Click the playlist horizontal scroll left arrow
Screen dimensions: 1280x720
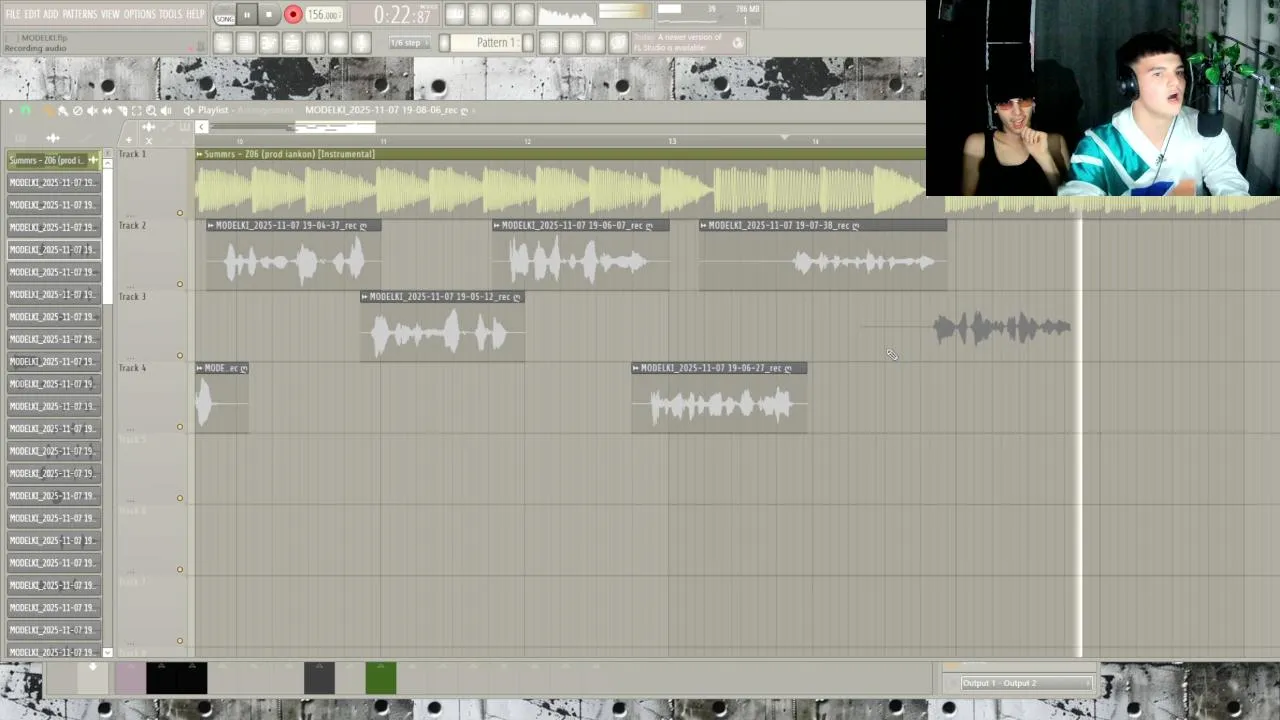[201, 127]
